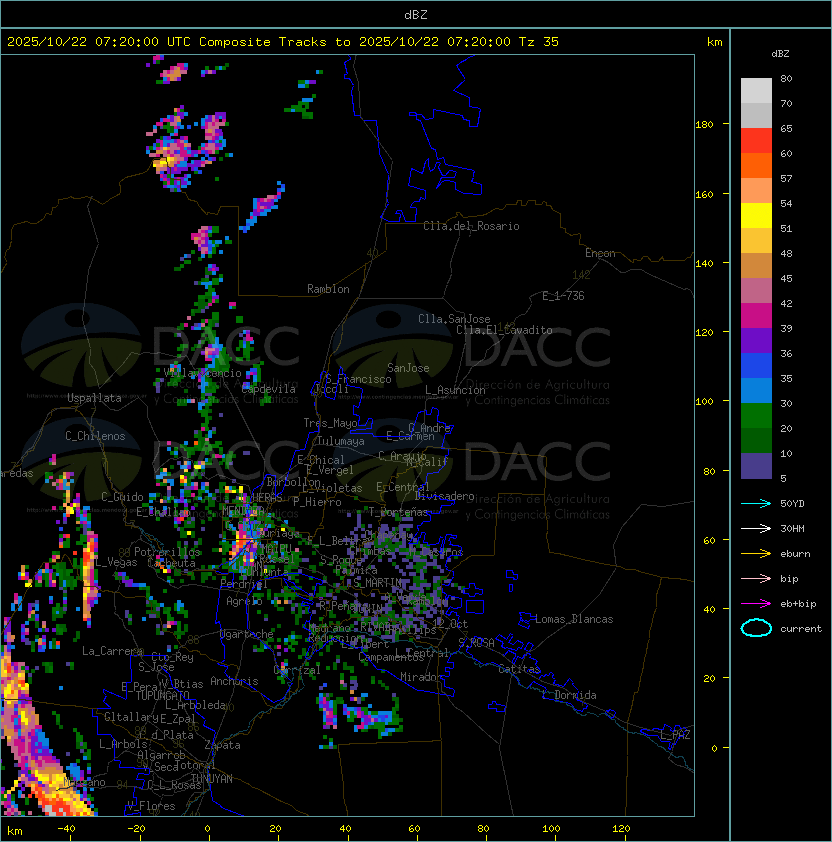Click the 60 dBZ red color swatch
This screenshot has height=842, width=832.
tap(756, 141)
